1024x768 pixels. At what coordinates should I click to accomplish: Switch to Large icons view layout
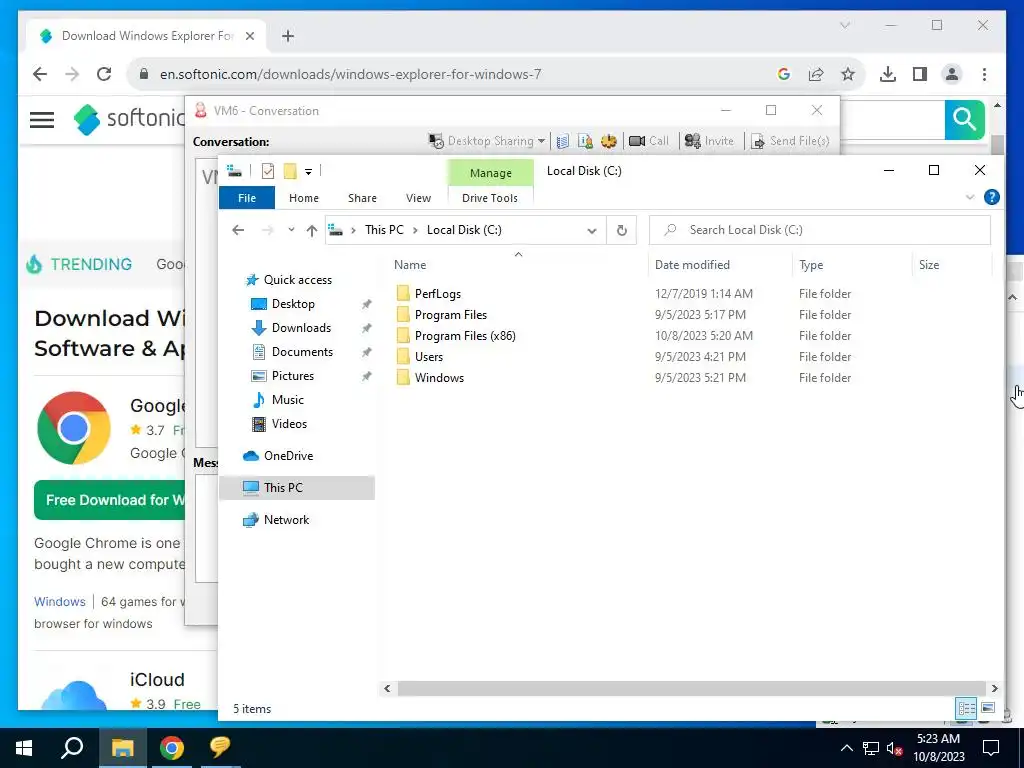coord(987,708)
